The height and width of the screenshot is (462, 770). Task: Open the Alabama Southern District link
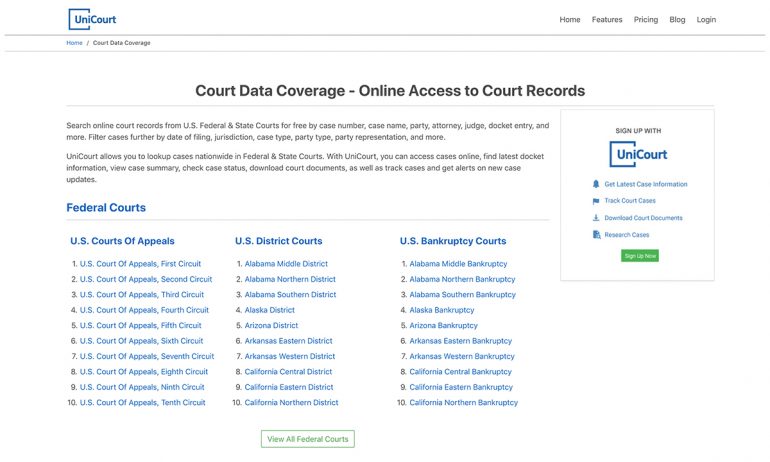point(291,295)
